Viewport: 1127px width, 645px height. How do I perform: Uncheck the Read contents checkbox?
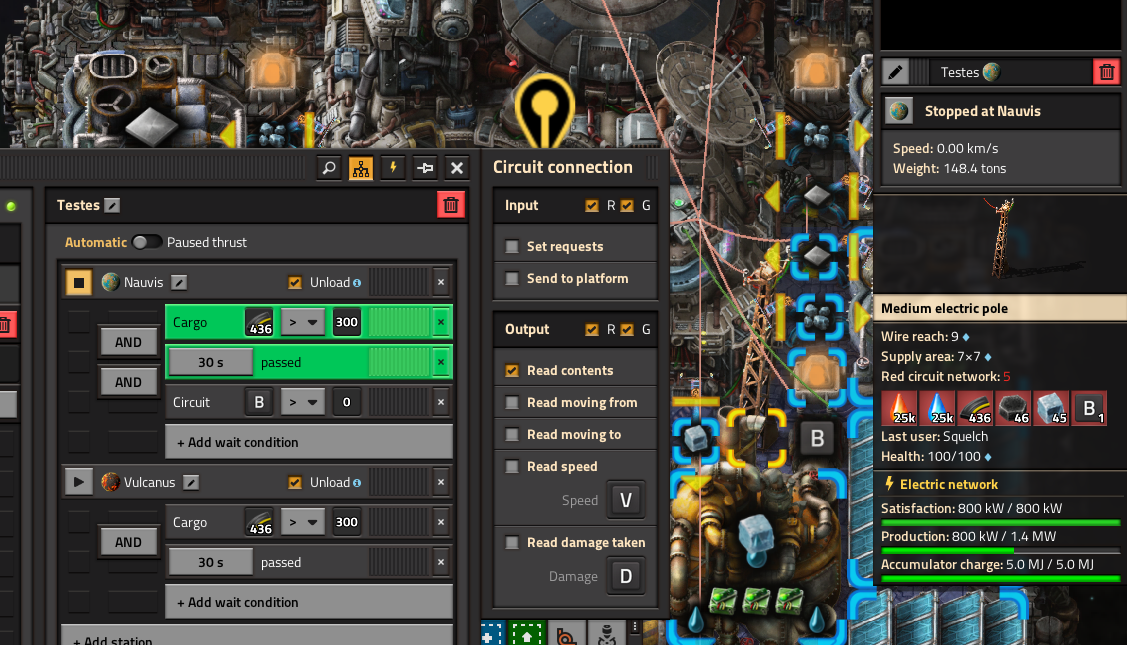pos(512,371)
